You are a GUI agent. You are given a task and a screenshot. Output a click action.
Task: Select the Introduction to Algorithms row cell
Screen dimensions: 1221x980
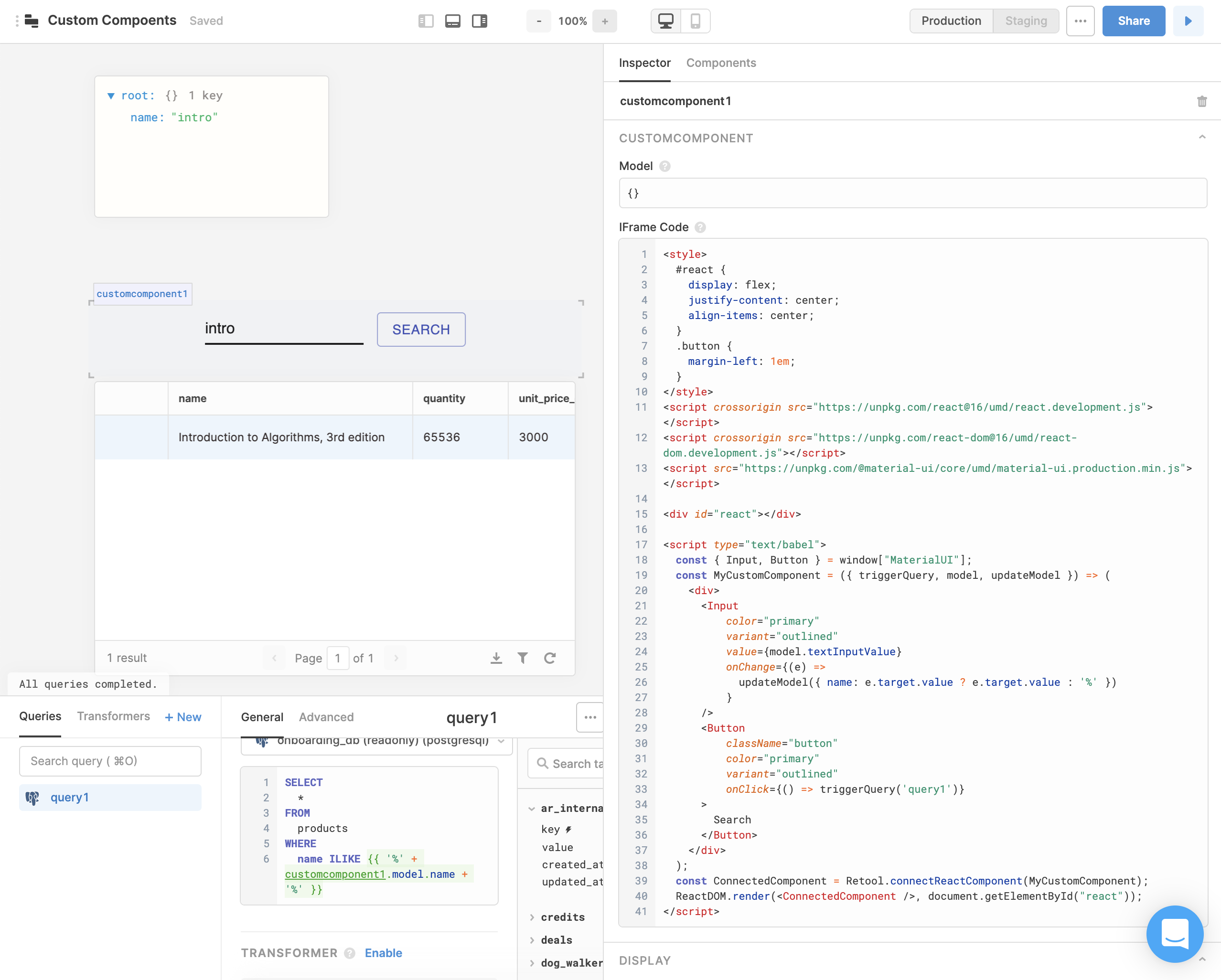tap(290, 437)
